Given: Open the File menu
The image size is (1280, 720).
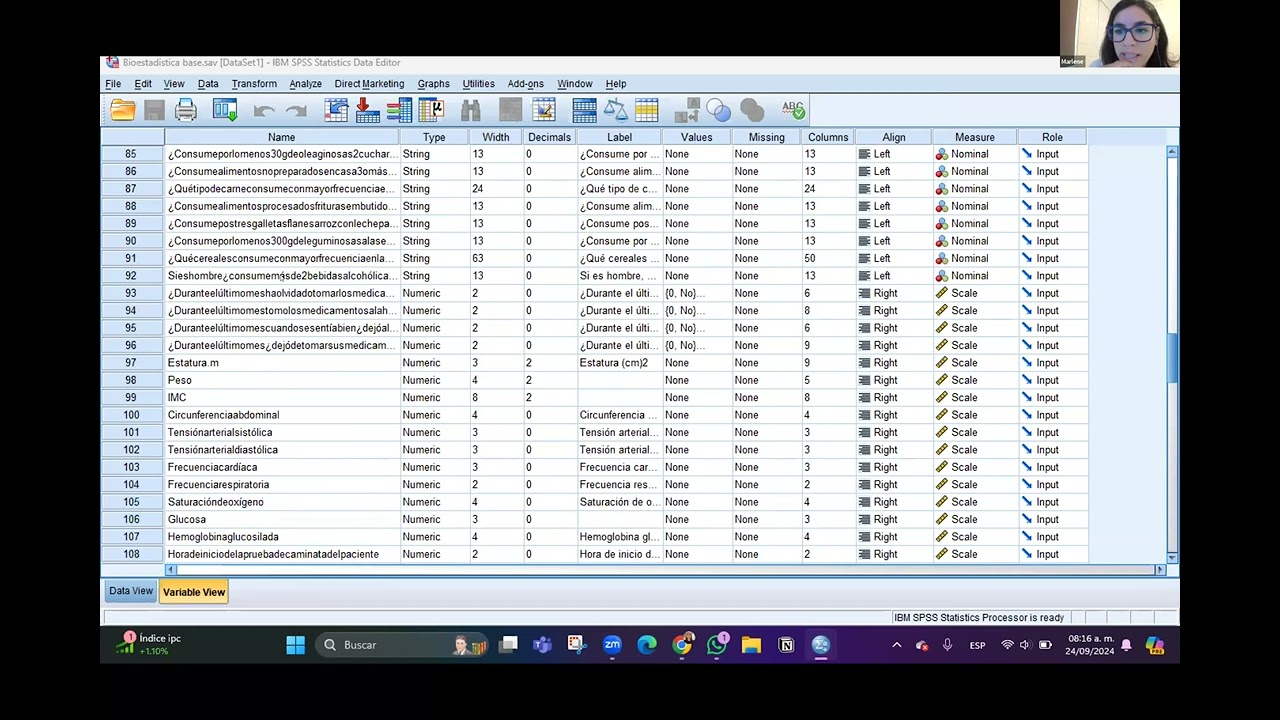Looking at the screenshot, I should click(113, 84).
